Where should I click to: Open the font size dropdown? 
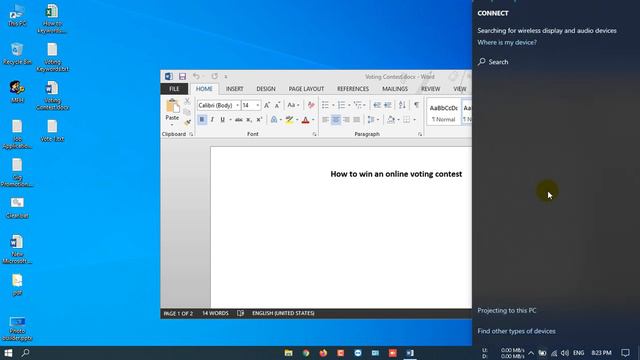tap(258, 105)
